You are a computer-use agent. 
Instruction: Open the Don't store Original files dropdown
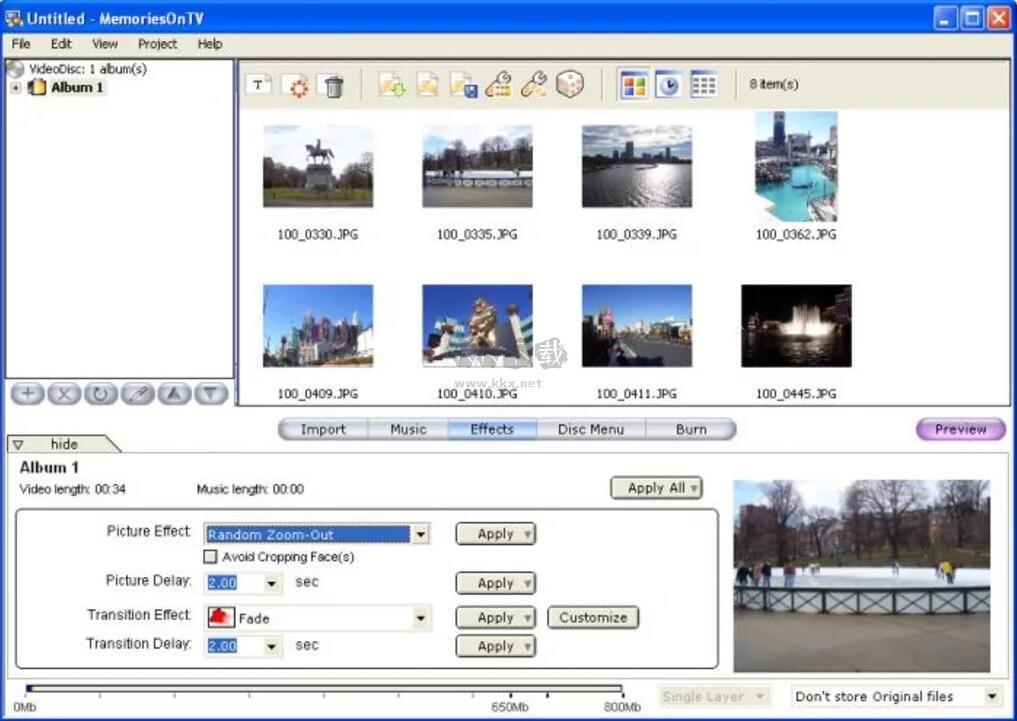point(991,697)
